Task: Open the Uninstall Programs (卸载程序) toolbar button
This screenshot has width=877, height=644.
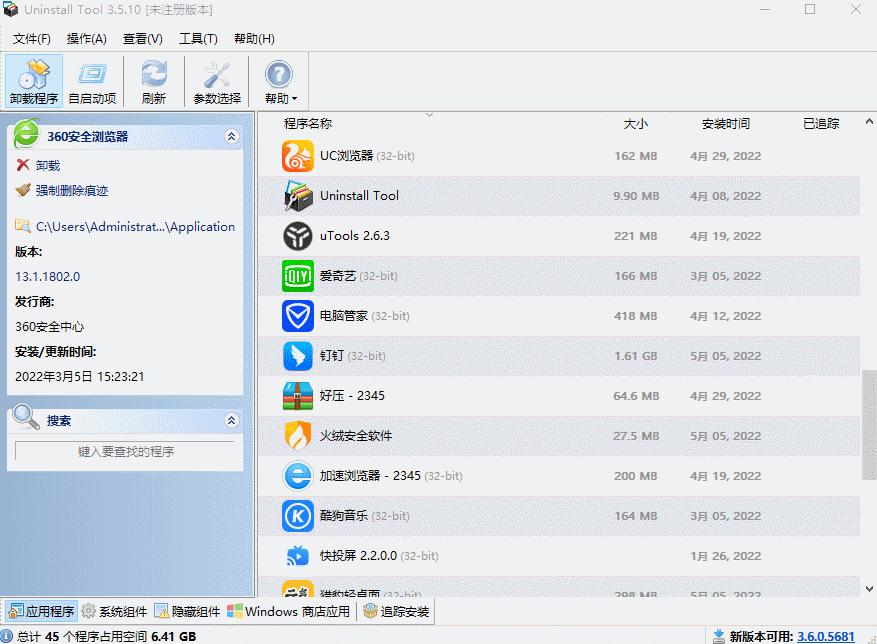Action: pyautogui.click(x=34, y=82)
